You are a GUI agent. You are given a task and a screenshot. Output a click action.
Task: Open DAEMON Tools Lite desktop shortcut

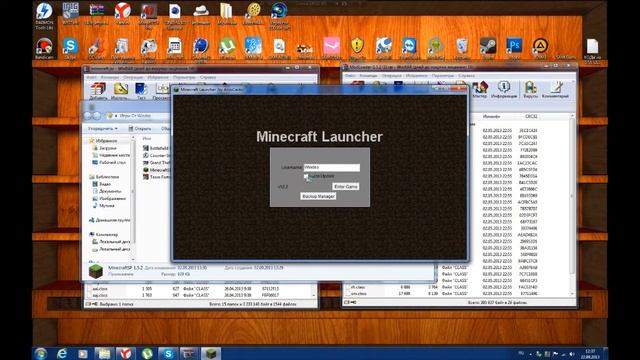44,16
